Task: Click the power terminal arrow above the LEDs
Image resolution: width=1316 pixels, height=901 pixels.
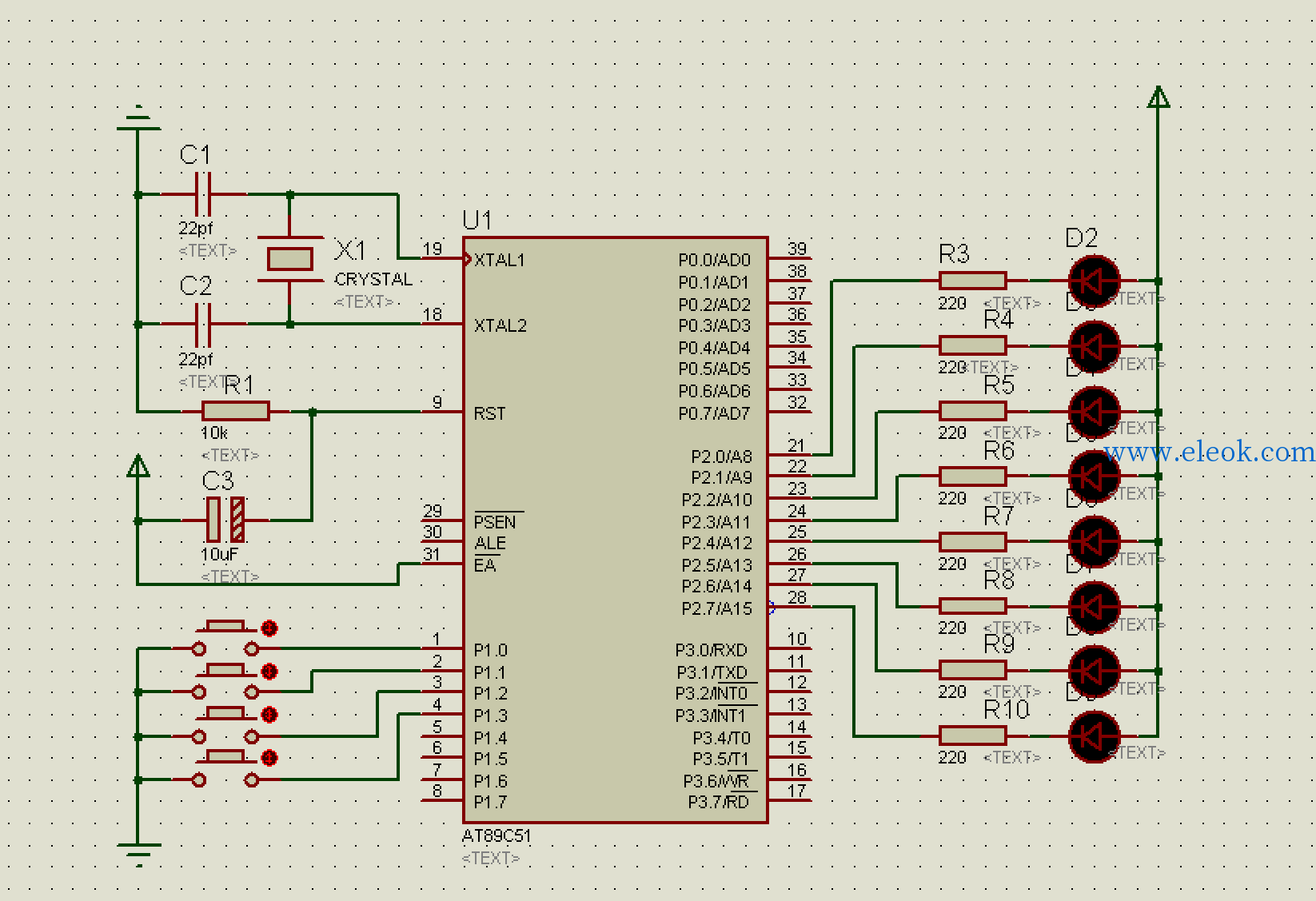Action: pyautogui.click(x=1158, y=97)
